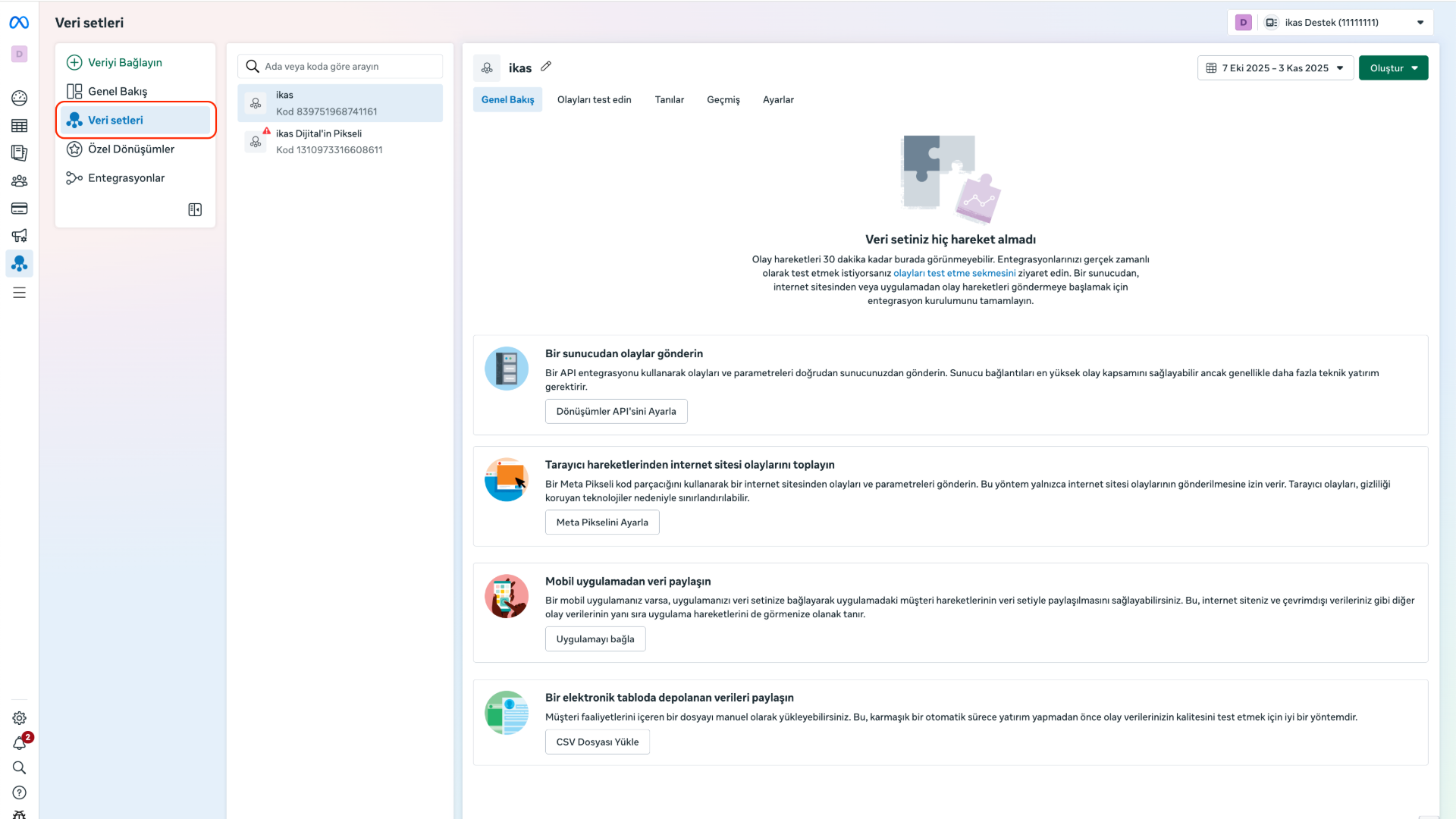Select Veri setleri in the side menu
This screenshot has width=1456, height=819.
click(135, 121)
